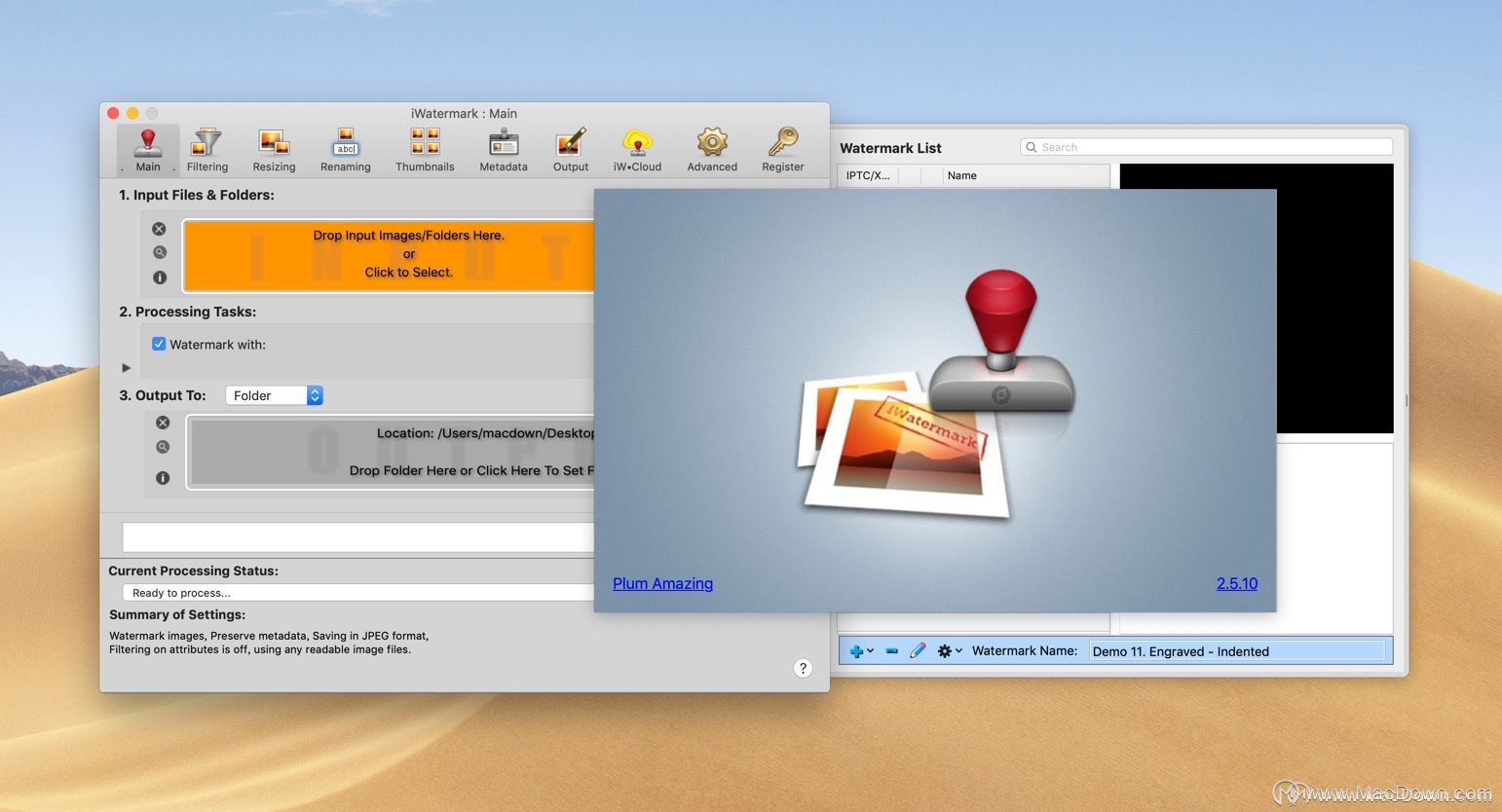Click the search magnifier in Watermark List
1502x812 pixels.
(x=1031, y=147)
